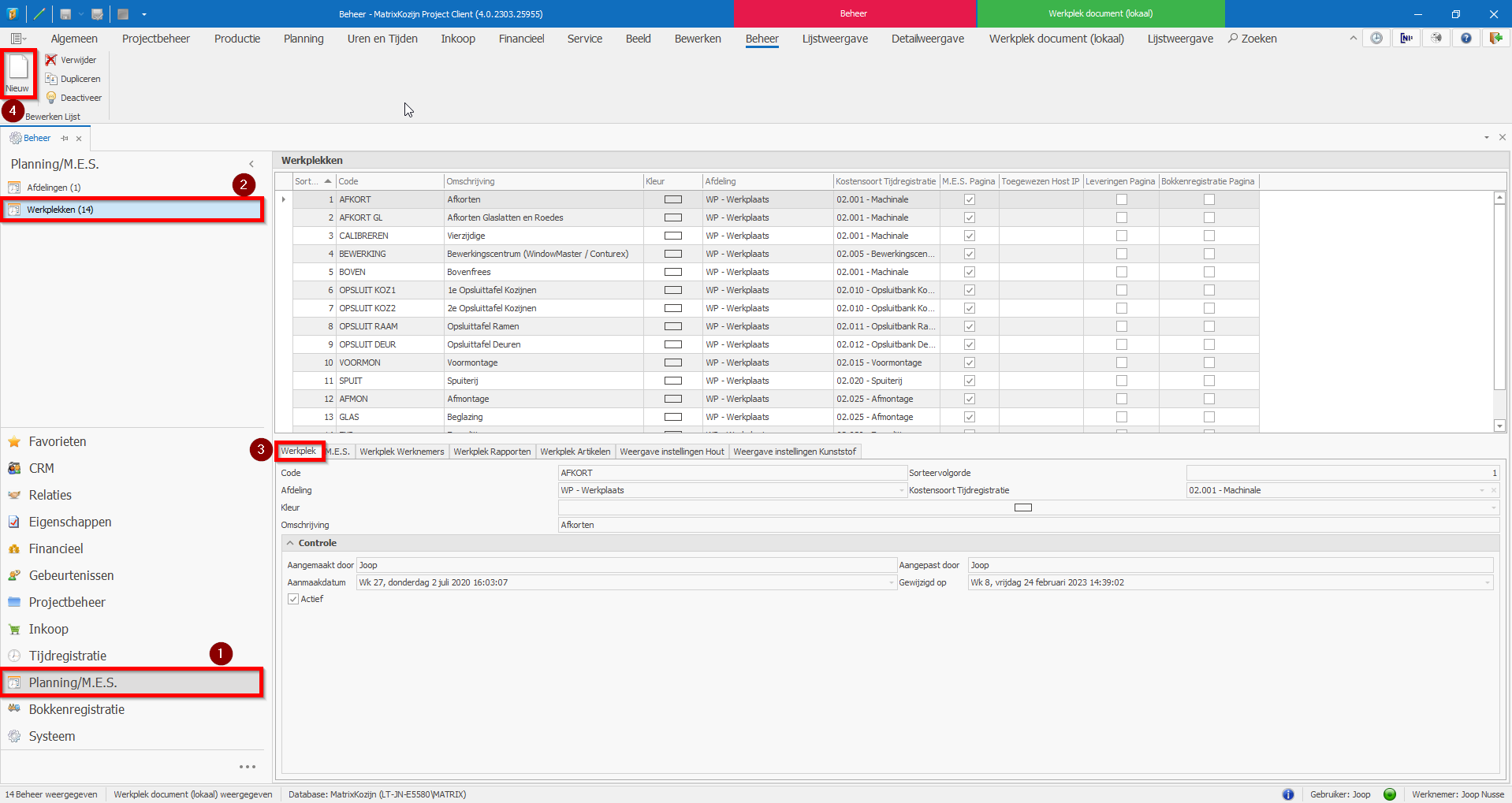Select Werkplekken (14) in the left panel

point(132,210)
